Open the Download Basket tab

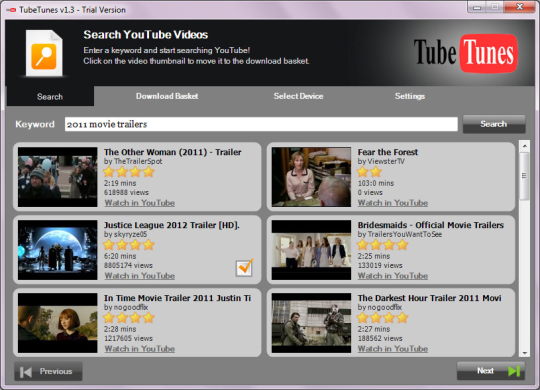[167, 96]
